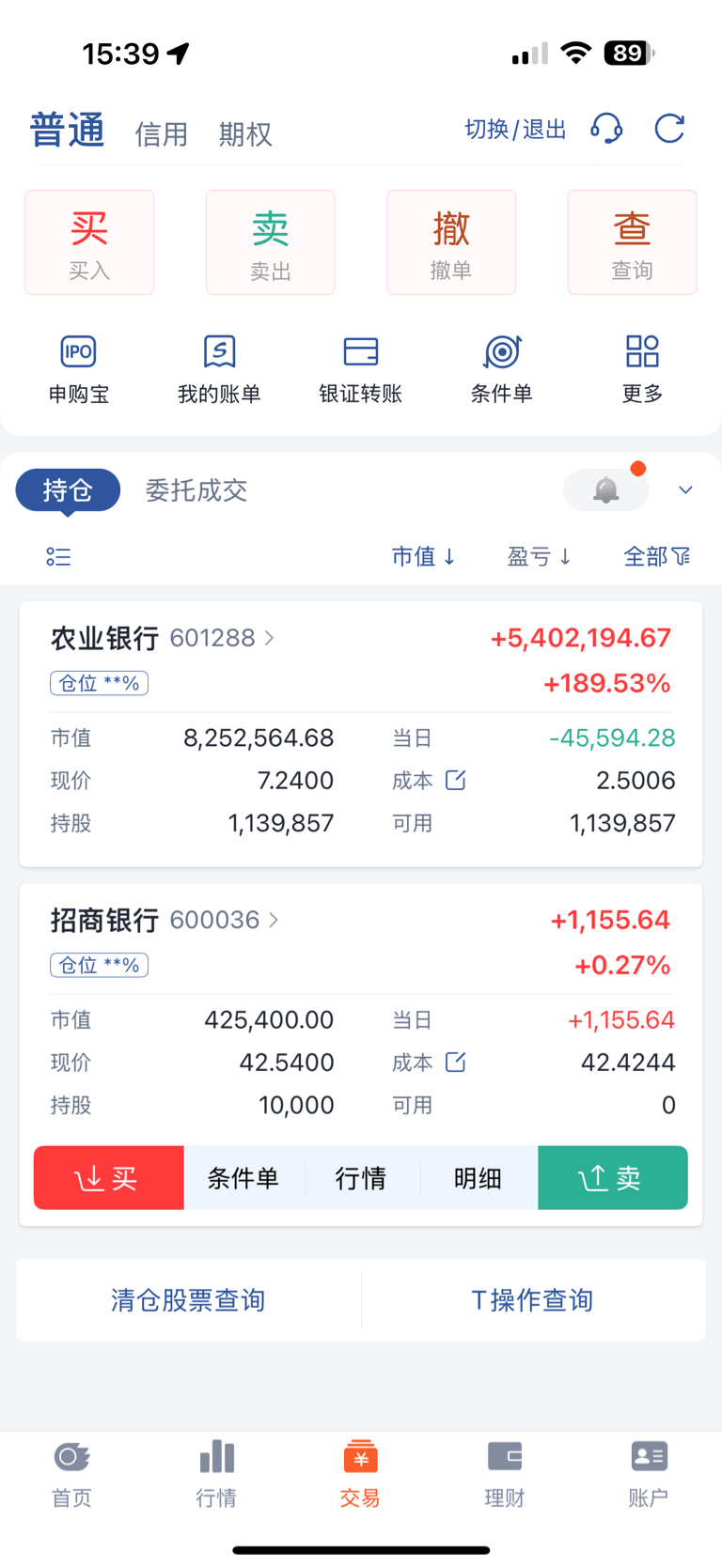The width and height of the screenshot is (722, 1568).
Task: Open 更多 grid icon
Action: (x=643, y=352)
